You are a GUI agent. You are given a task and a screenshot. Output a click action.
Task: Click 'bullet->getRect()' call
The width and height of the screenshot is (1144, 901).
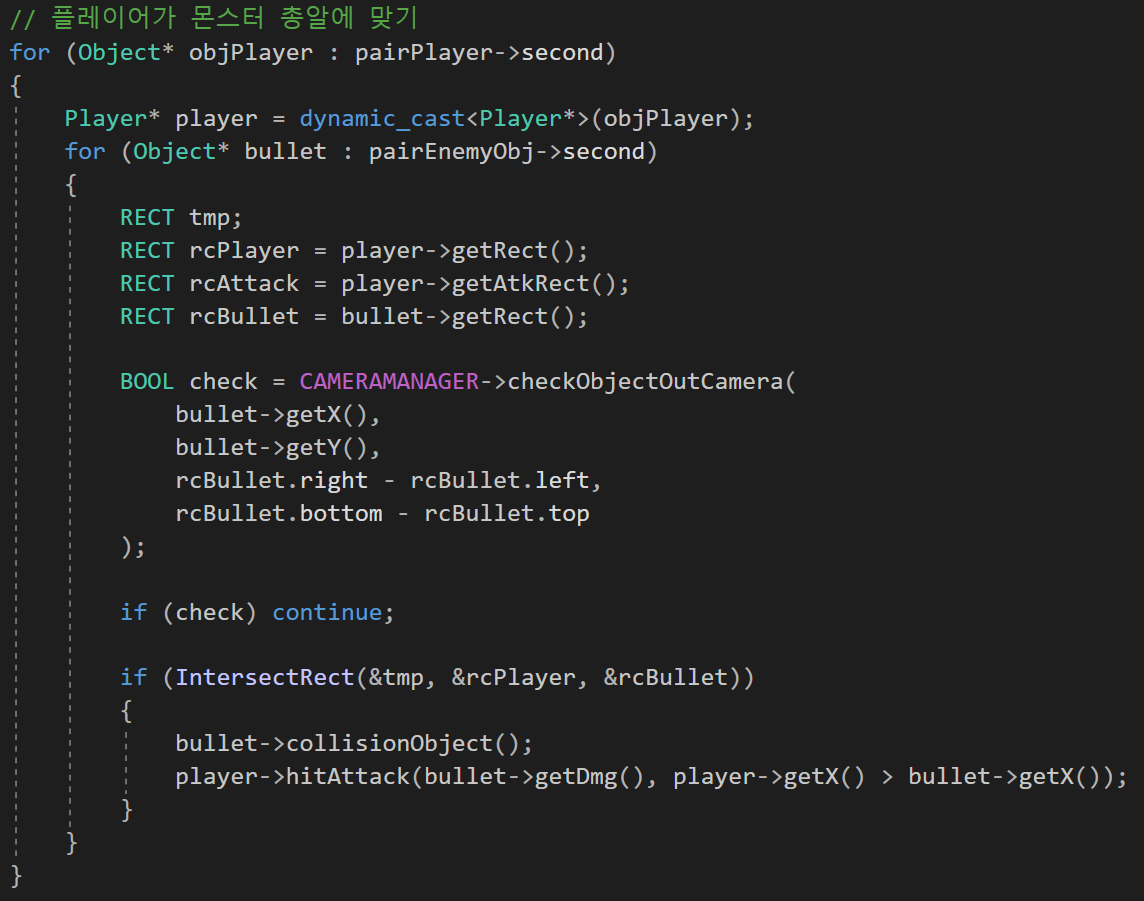[458, 317]
